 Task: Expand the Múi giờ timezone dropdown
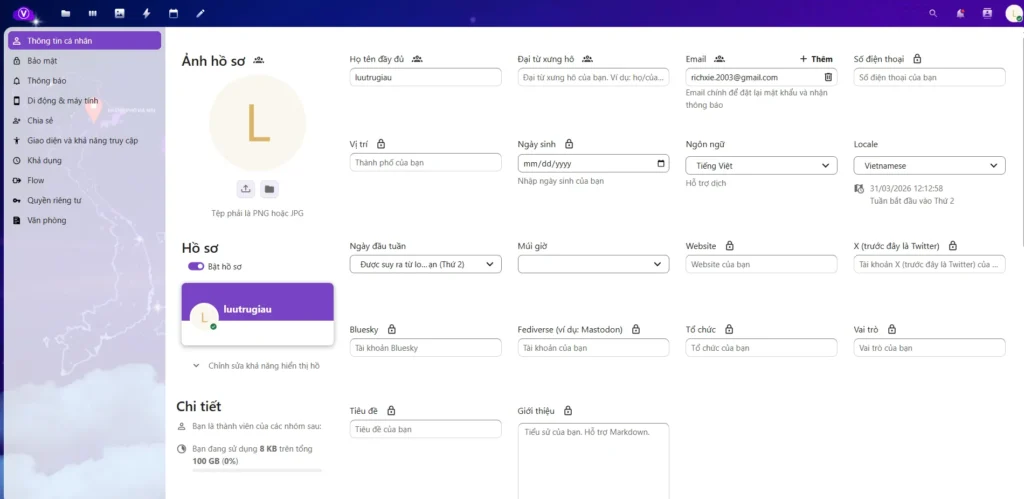tap(593, 264)
